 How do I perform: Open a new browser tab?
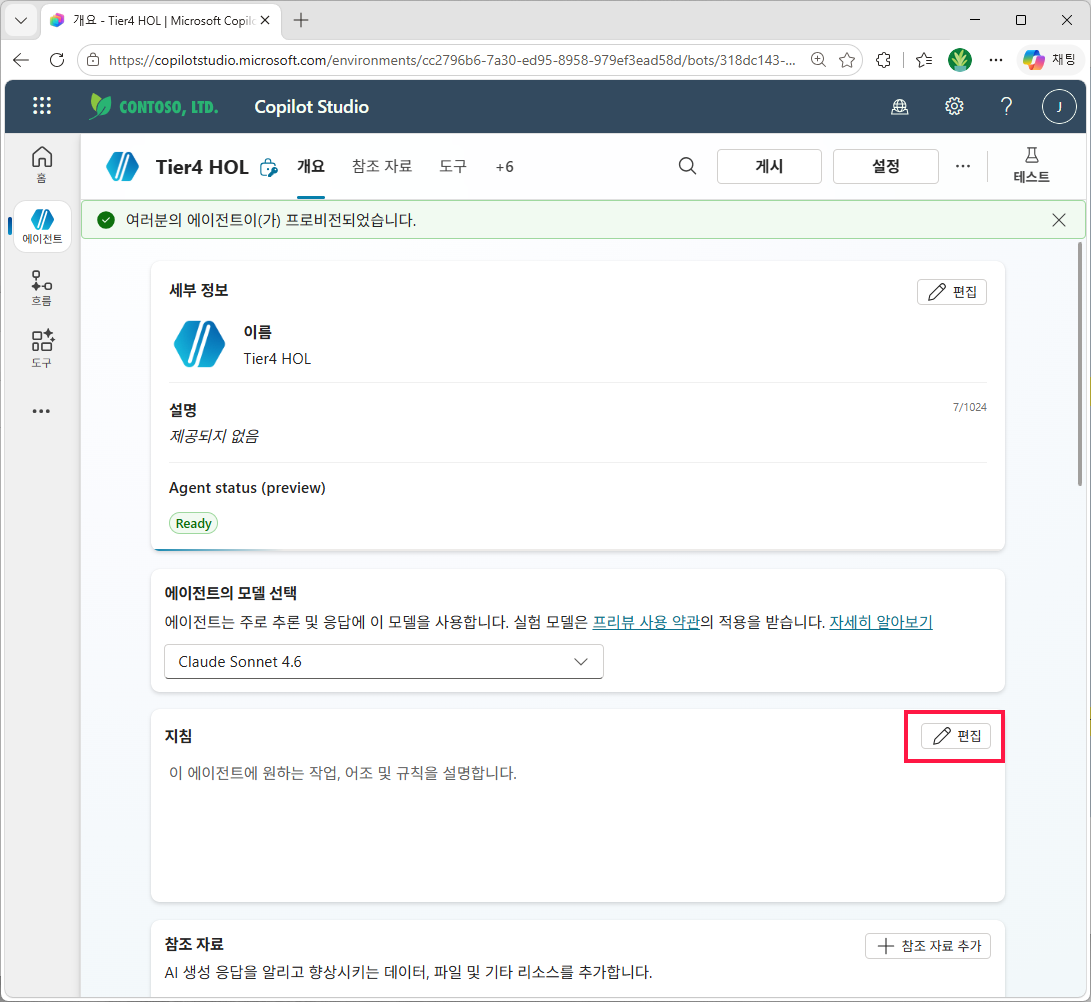(x=301, y=20)
